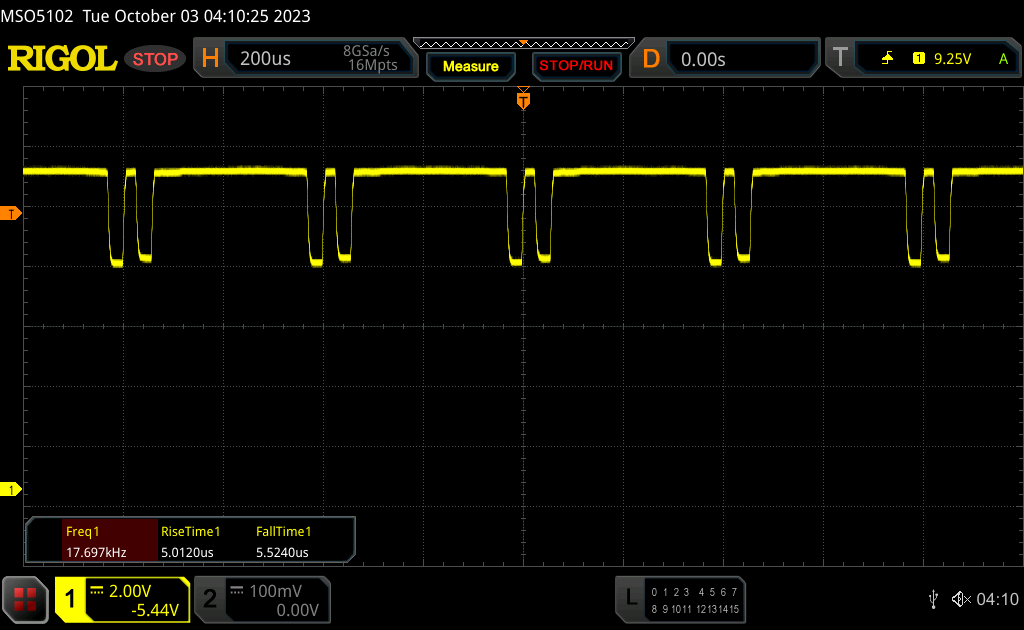This screenshot has height=630, width=1024.
Task: Click the 5.0120us rise time value
Action: (x=187, y=552)
